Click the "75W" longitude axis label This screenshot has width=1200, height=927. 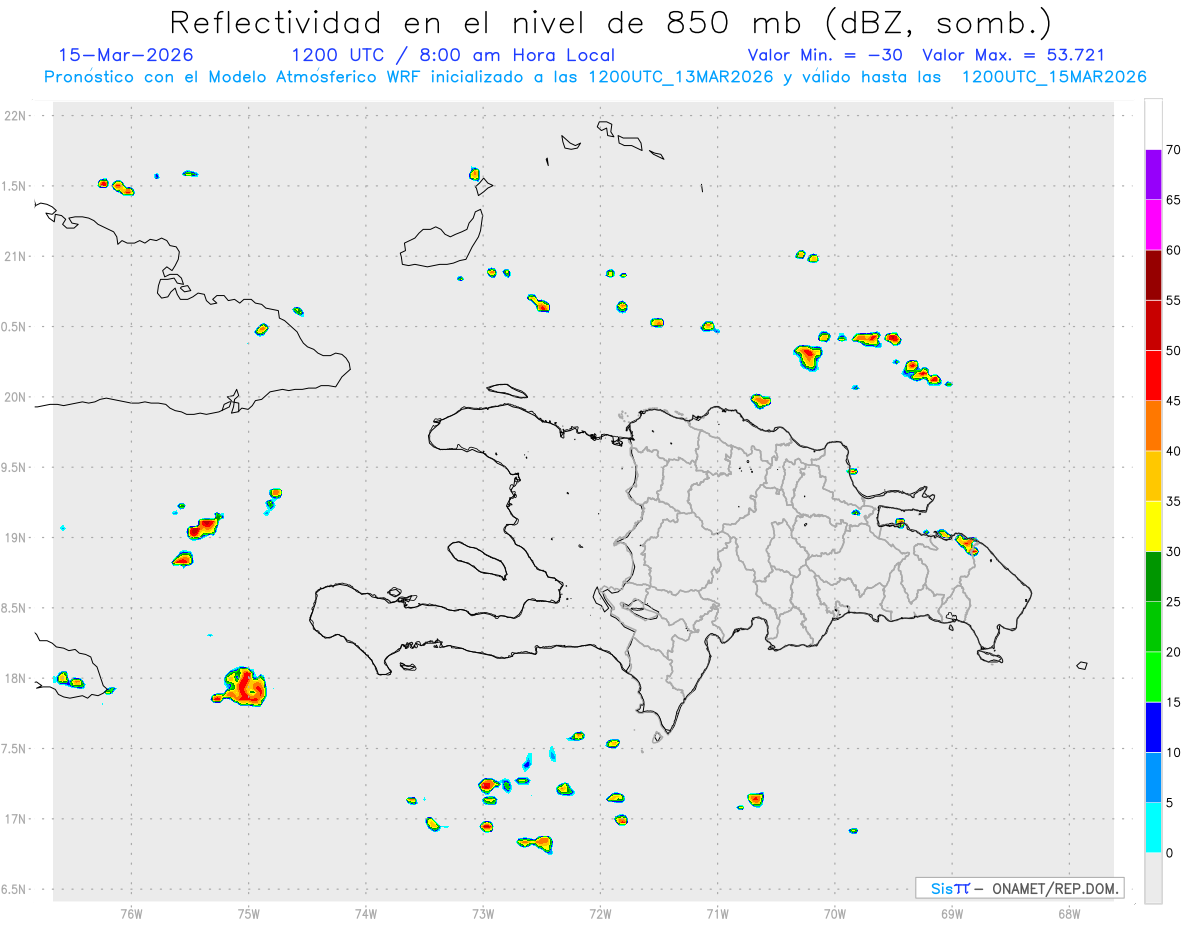(249, 913)
